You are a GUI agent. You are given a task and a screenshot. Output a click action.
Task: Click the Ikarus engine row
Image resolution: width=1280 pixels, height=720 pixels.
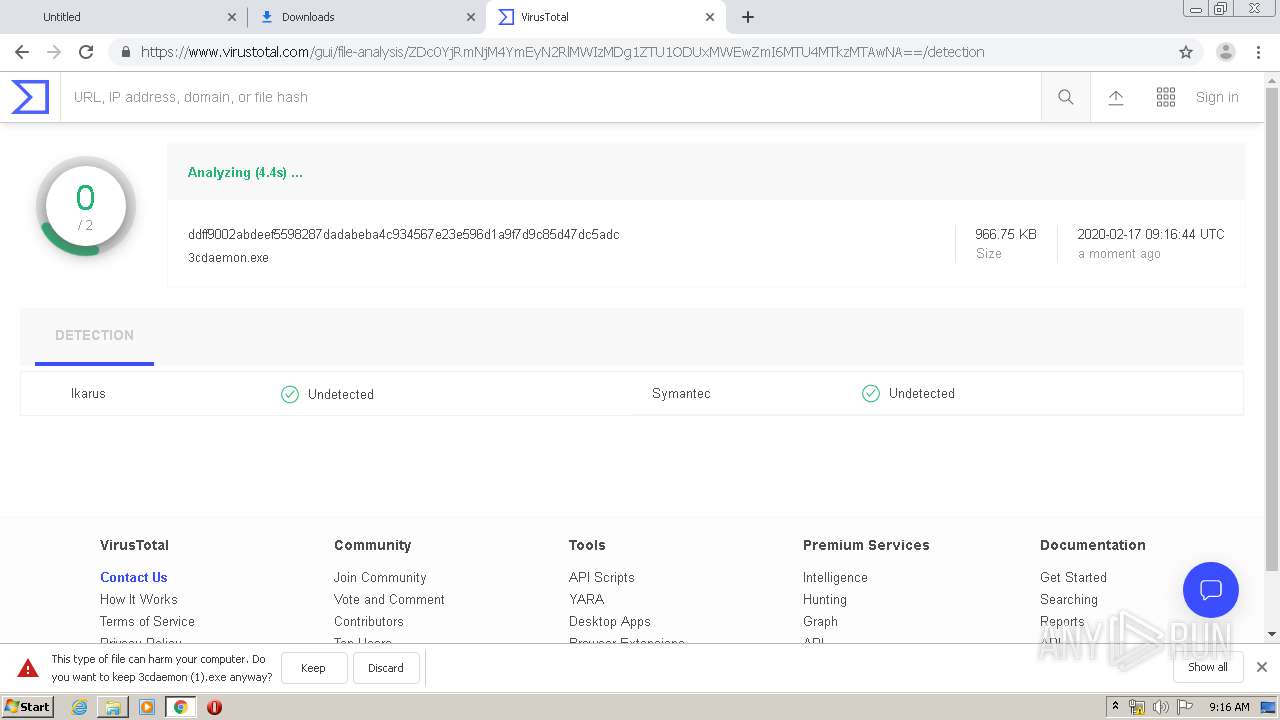click(325, 394)
